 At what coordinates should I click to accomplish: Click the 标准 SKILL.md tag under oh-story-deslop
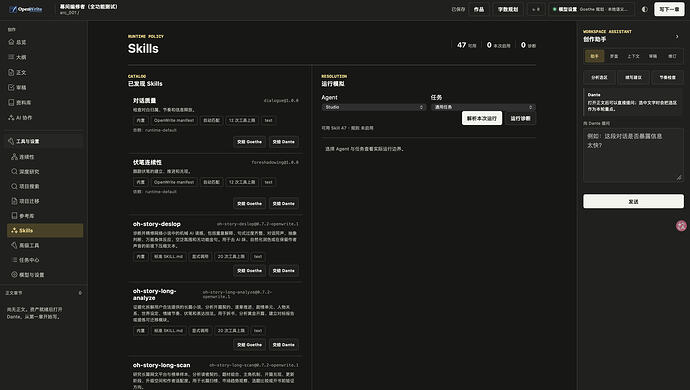pos(168,256)
